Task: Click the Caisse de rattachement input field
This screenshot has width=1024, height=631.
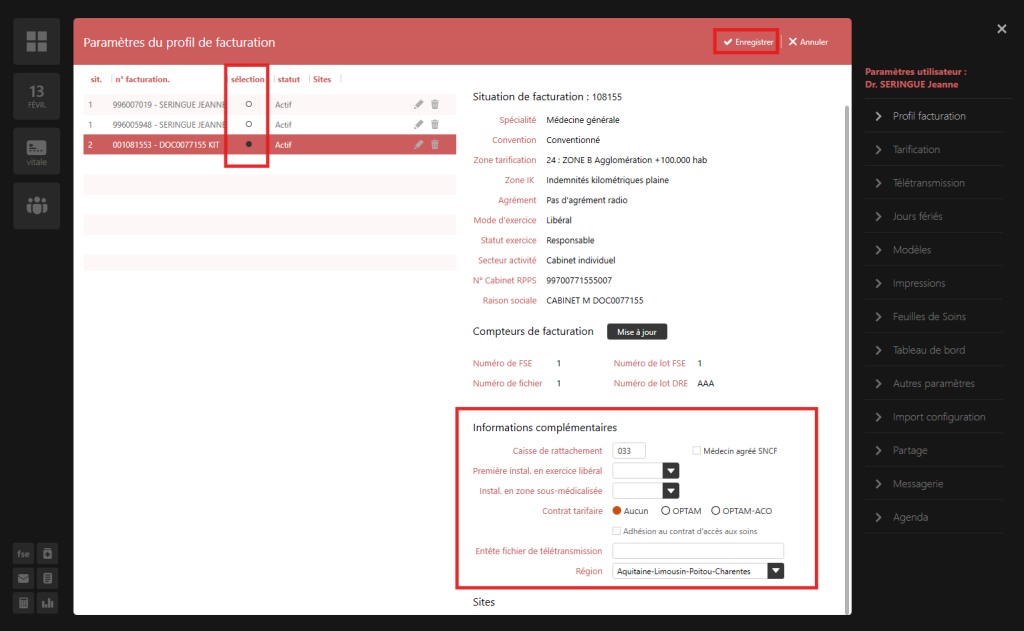Action: 629,451
